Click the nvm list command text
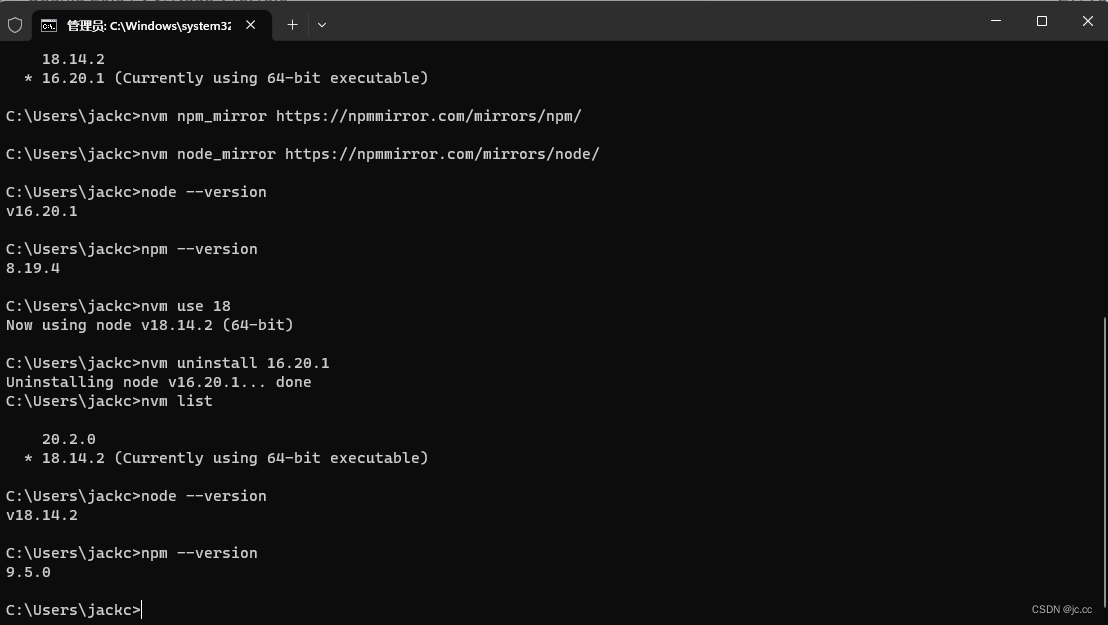This screenshot has height=625, width=1108. click(x=176, y=401)
